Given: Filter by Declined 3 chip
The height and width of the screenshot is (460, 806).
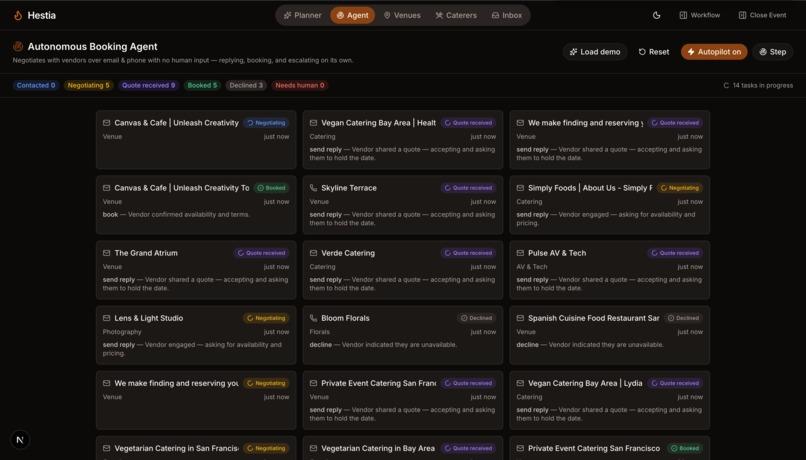Looking at the screenshot, I should [246, 85].
